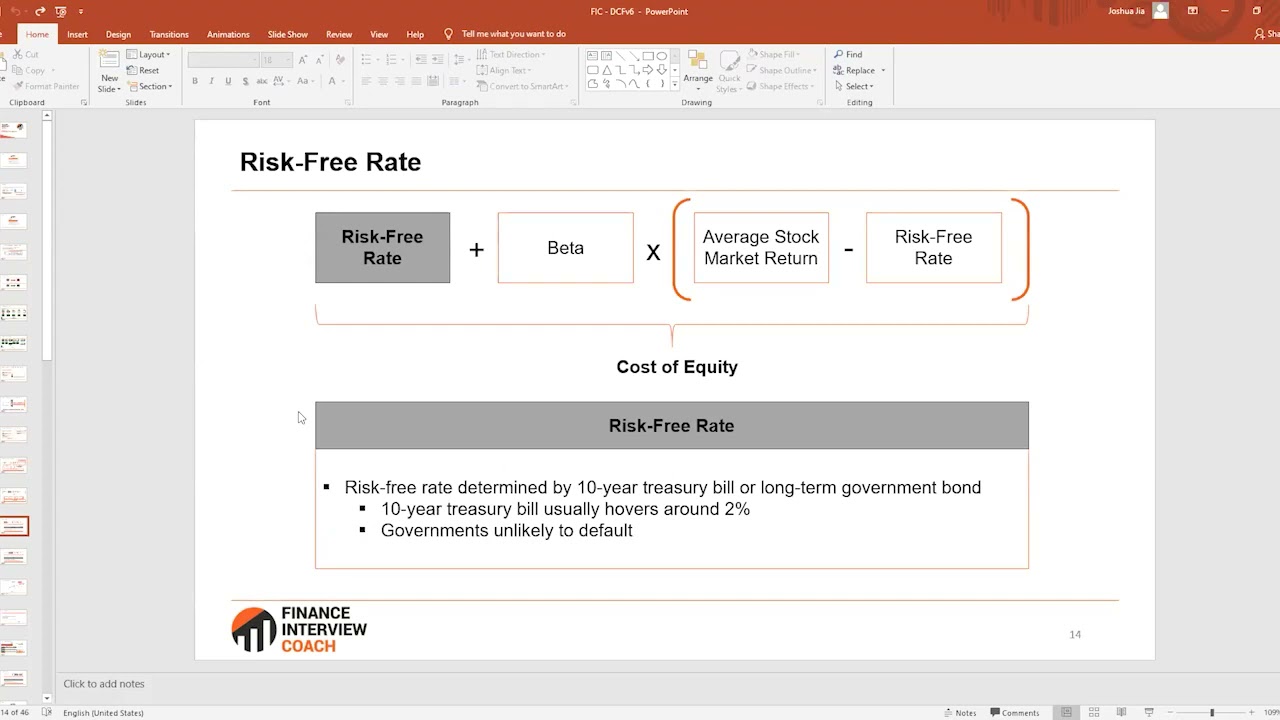Open the Layout dropdown
This screenshot has height=720, width=1280.
[x=148, y=55]
